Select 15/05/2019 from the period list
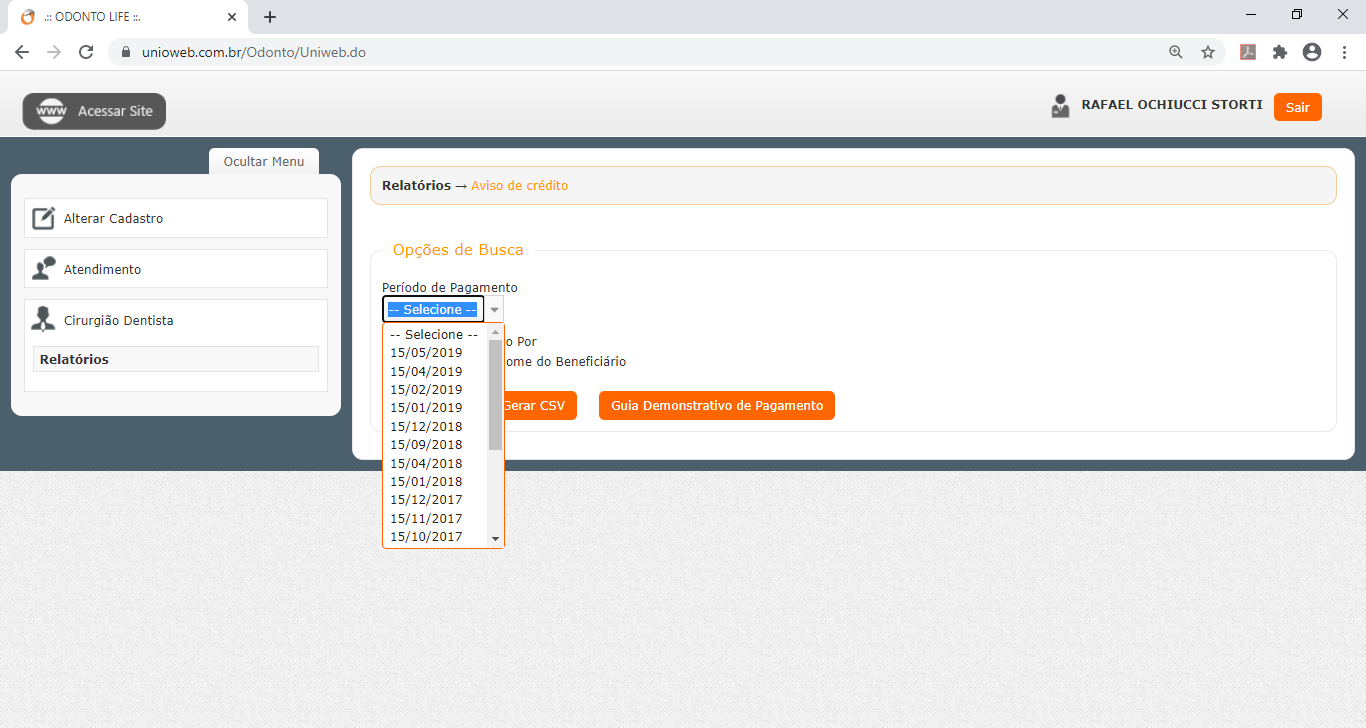Viewport: 1366px width, 728px height. [426, 353]
